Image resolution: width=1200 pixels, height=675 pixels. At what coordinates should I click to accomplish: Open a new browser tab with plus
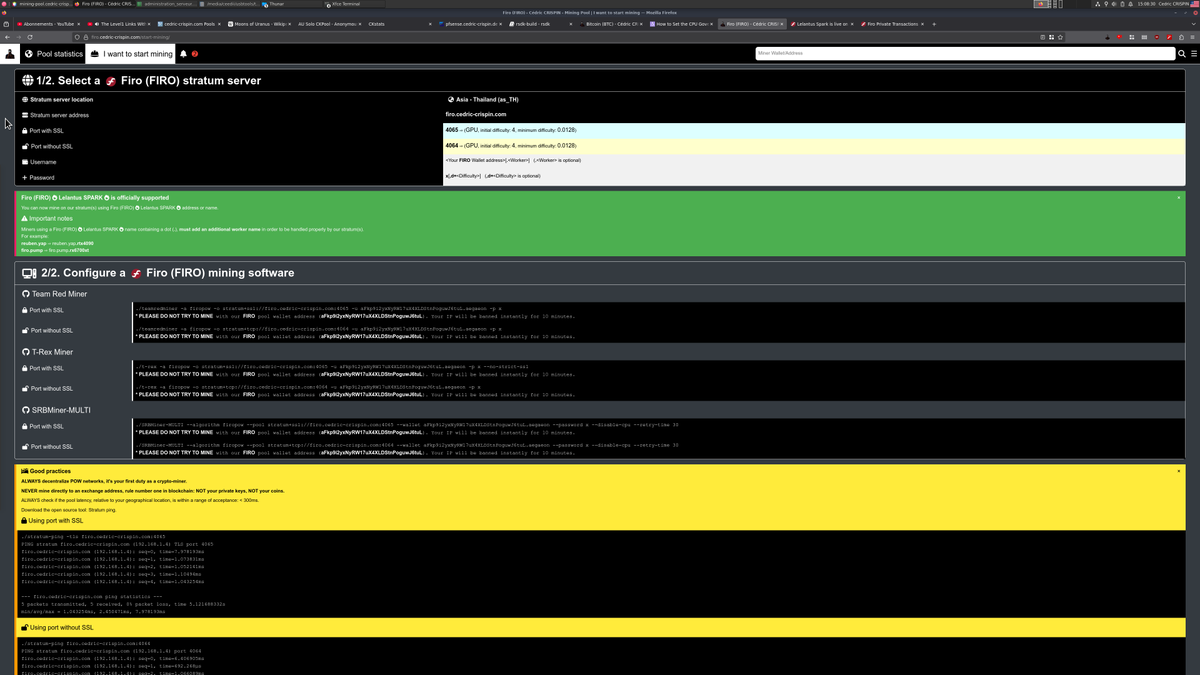[935, 24]
